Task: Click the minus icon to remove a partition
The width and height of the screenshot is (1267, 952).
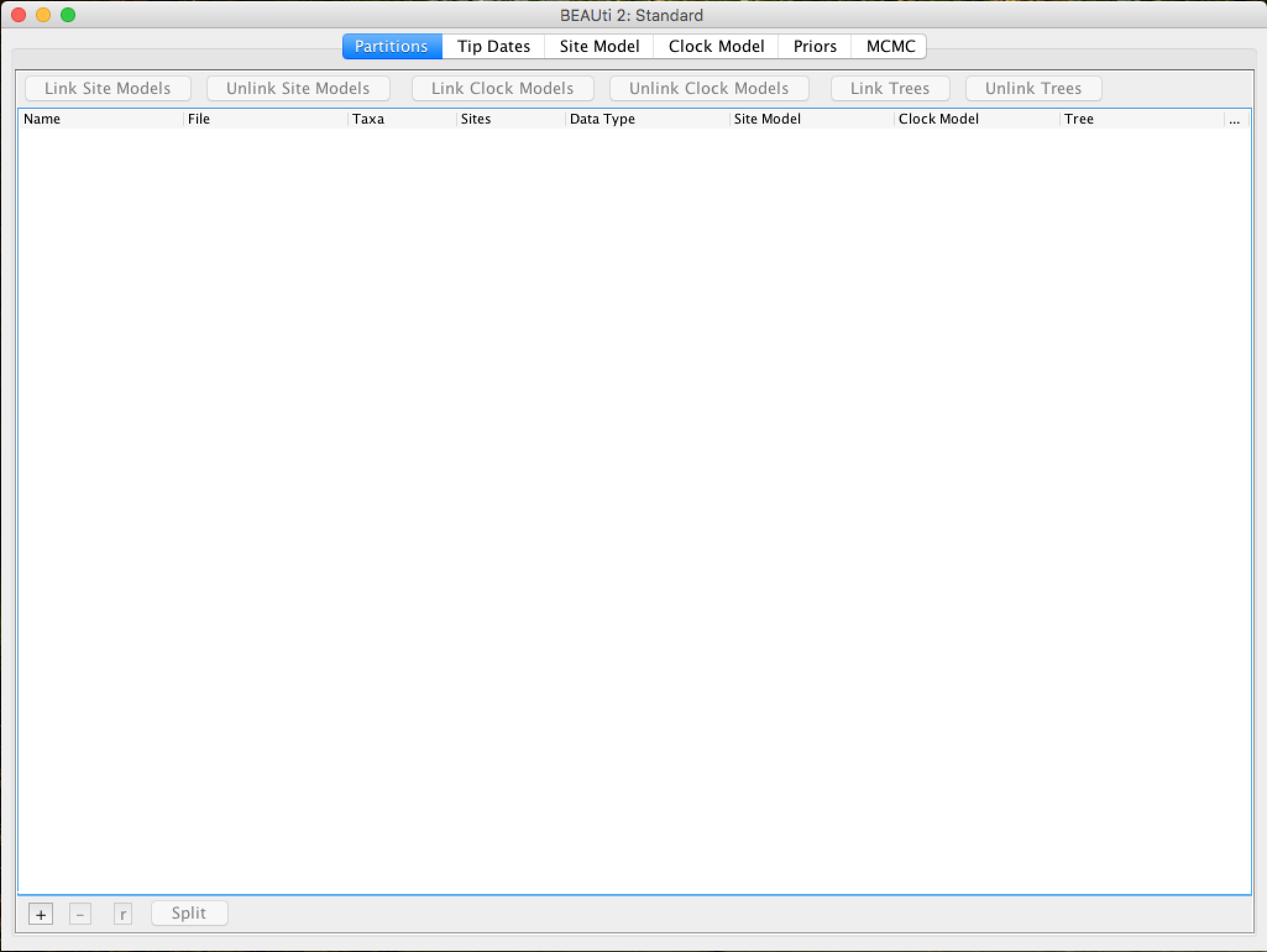Action: point(80,914)
